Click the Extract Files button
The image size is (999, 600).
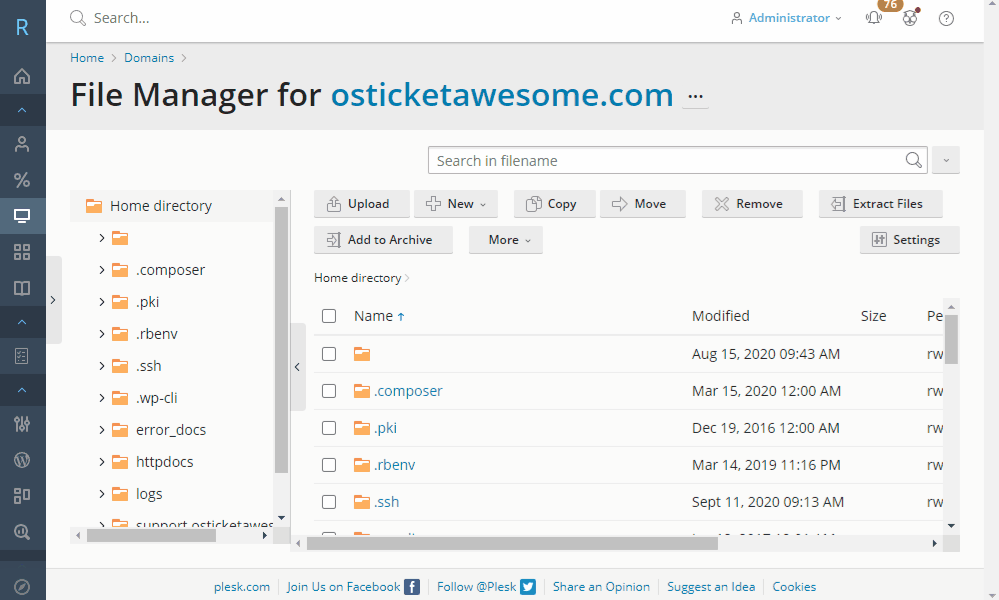point(880,204)
